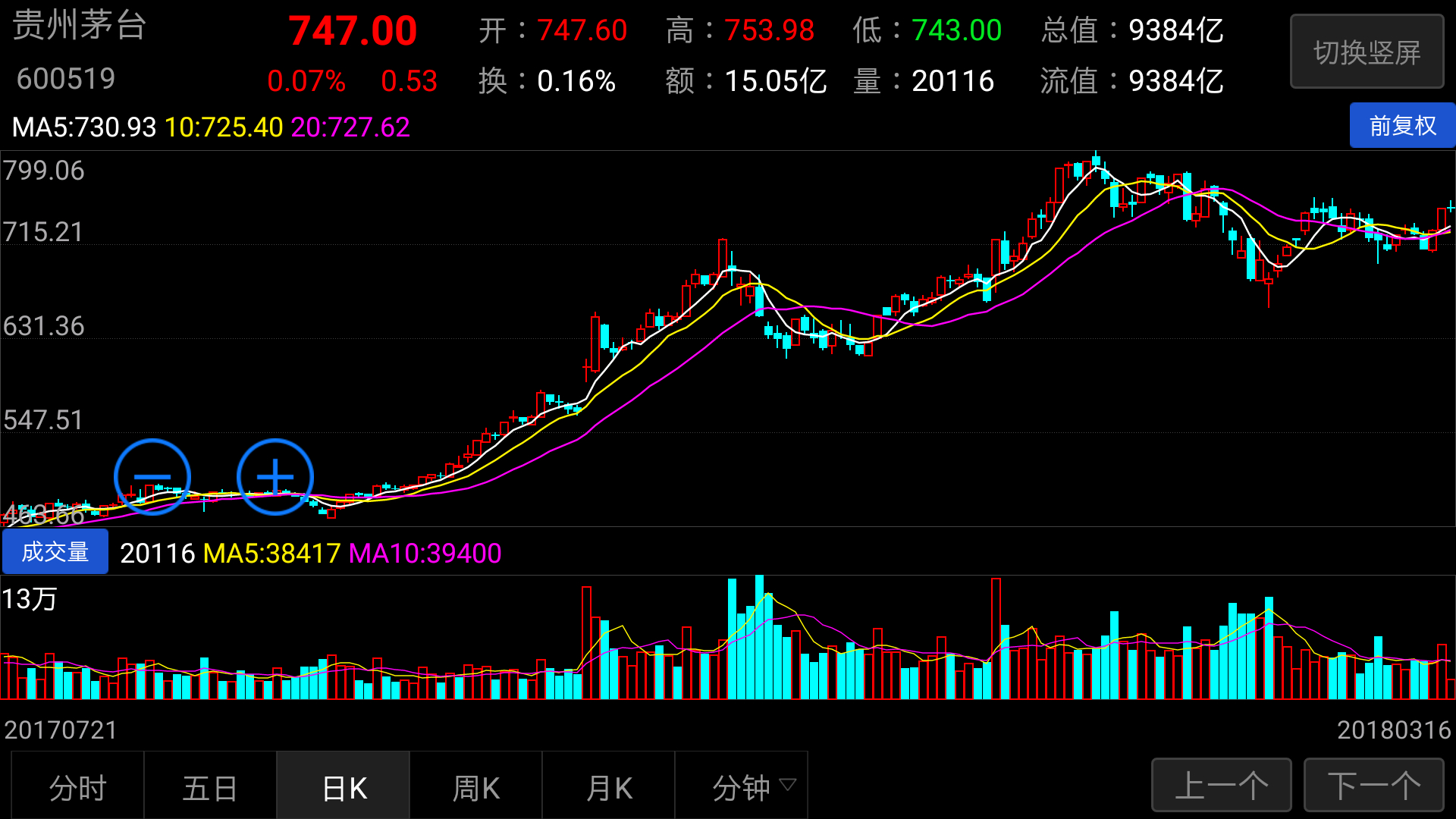This screenshot has height=819, width=1456.
Task: Tap the price change 0.53
Action: click(409, 81)
